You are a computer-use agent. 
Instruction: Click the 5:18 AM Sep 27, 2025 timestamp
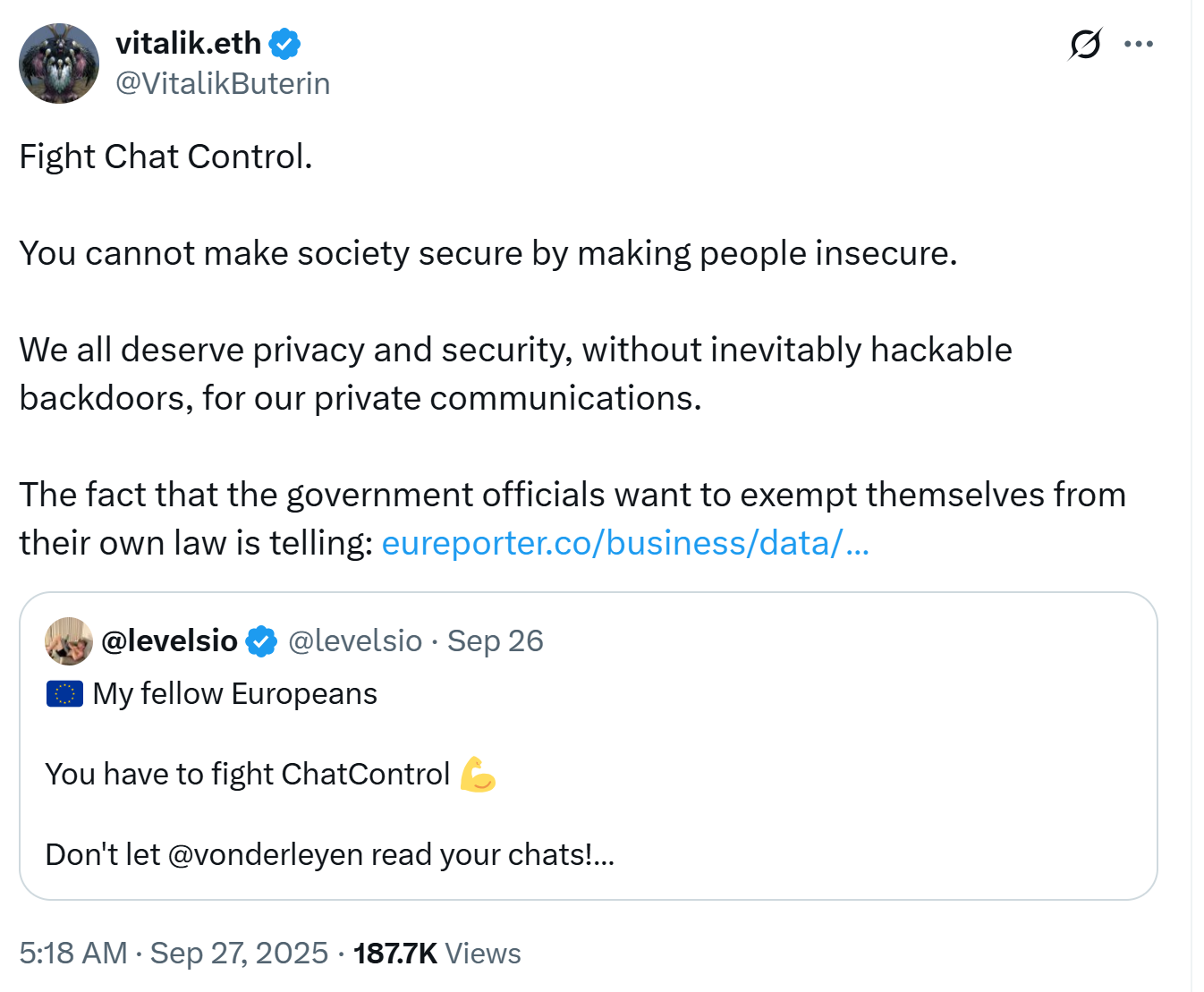point(174,954)
